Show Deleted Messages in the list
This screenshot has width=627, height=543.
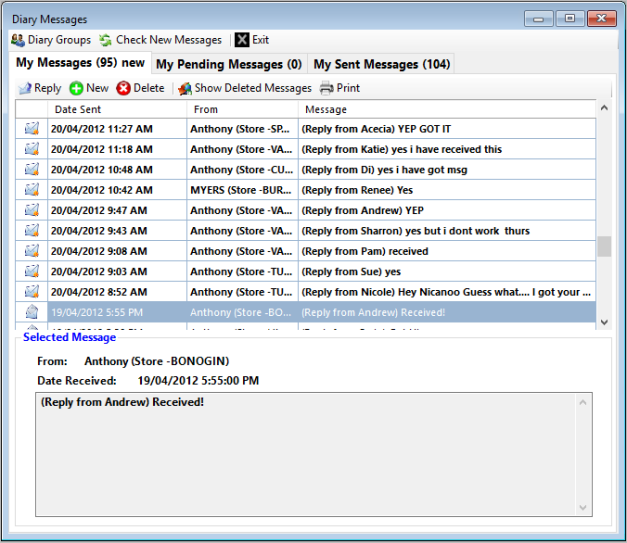pyautogui.click(x=244, y=88)
